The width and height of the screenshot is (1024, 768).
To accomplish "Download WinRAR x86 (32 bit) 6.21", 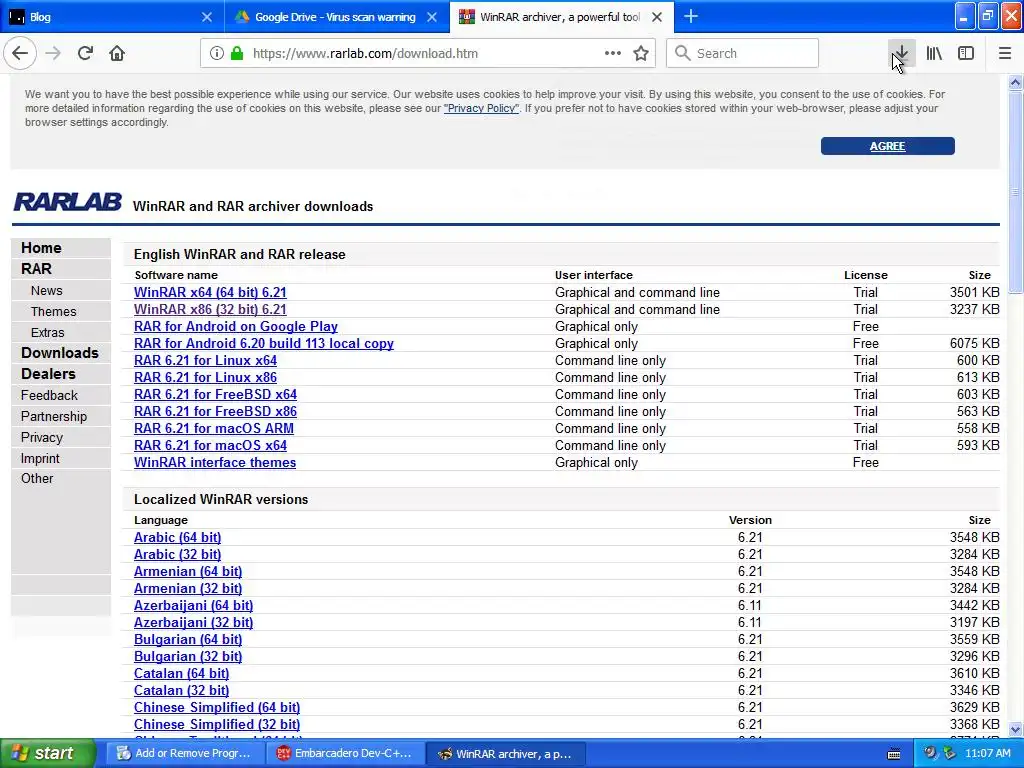I will coord(210,310).
